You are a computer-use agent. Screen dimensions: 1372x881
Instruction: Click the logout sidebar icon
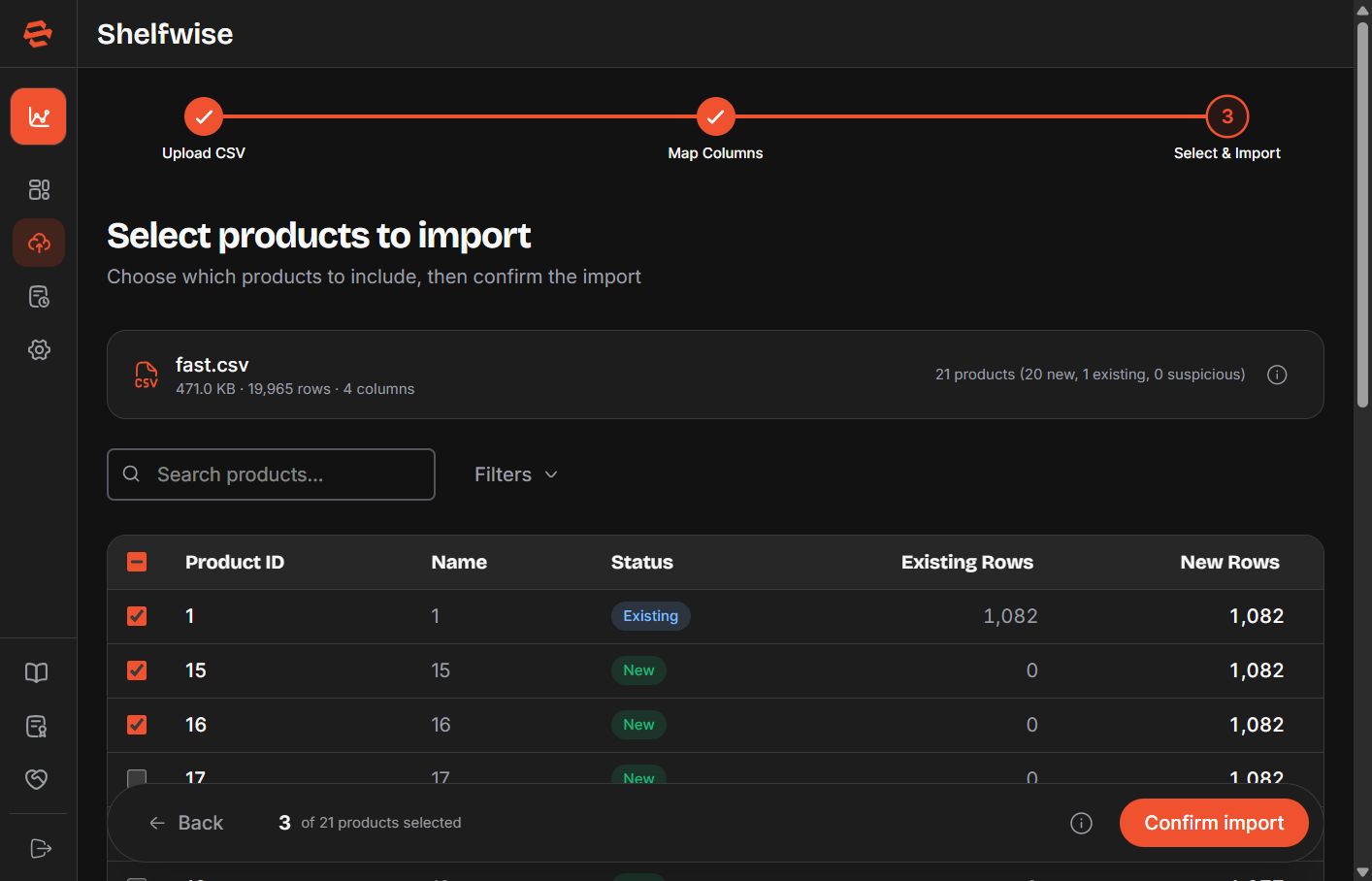[x=40, y=848]
